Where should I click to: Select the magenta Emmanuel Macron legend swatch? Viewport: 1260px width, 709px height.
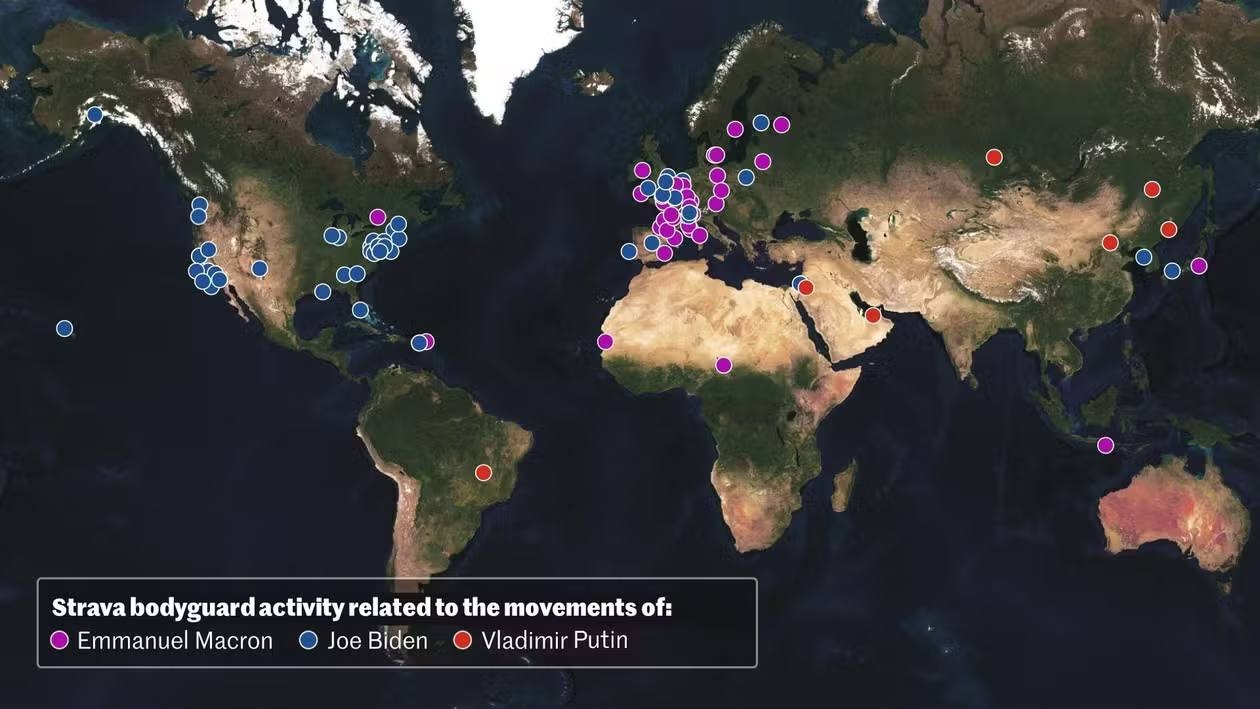pyautogui.click(x=60, y=641)
